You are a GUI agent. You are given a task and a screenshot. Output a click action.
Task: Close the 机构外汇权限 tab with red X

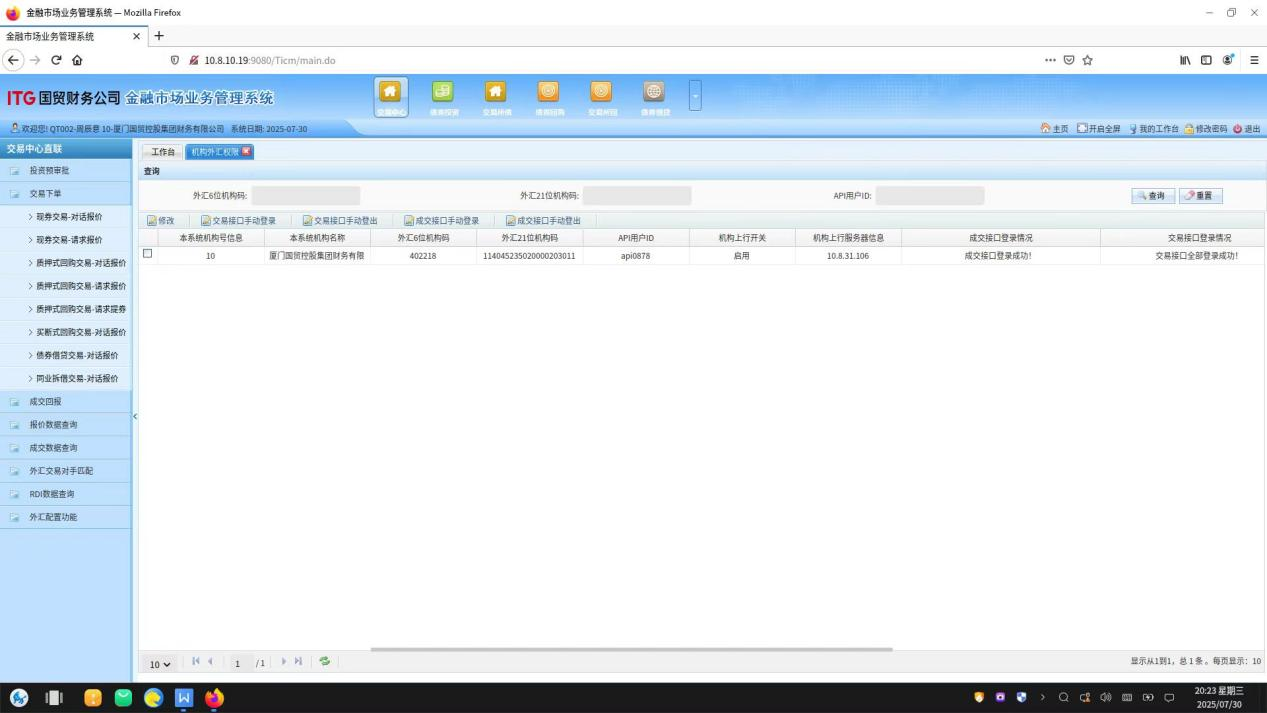246,152
